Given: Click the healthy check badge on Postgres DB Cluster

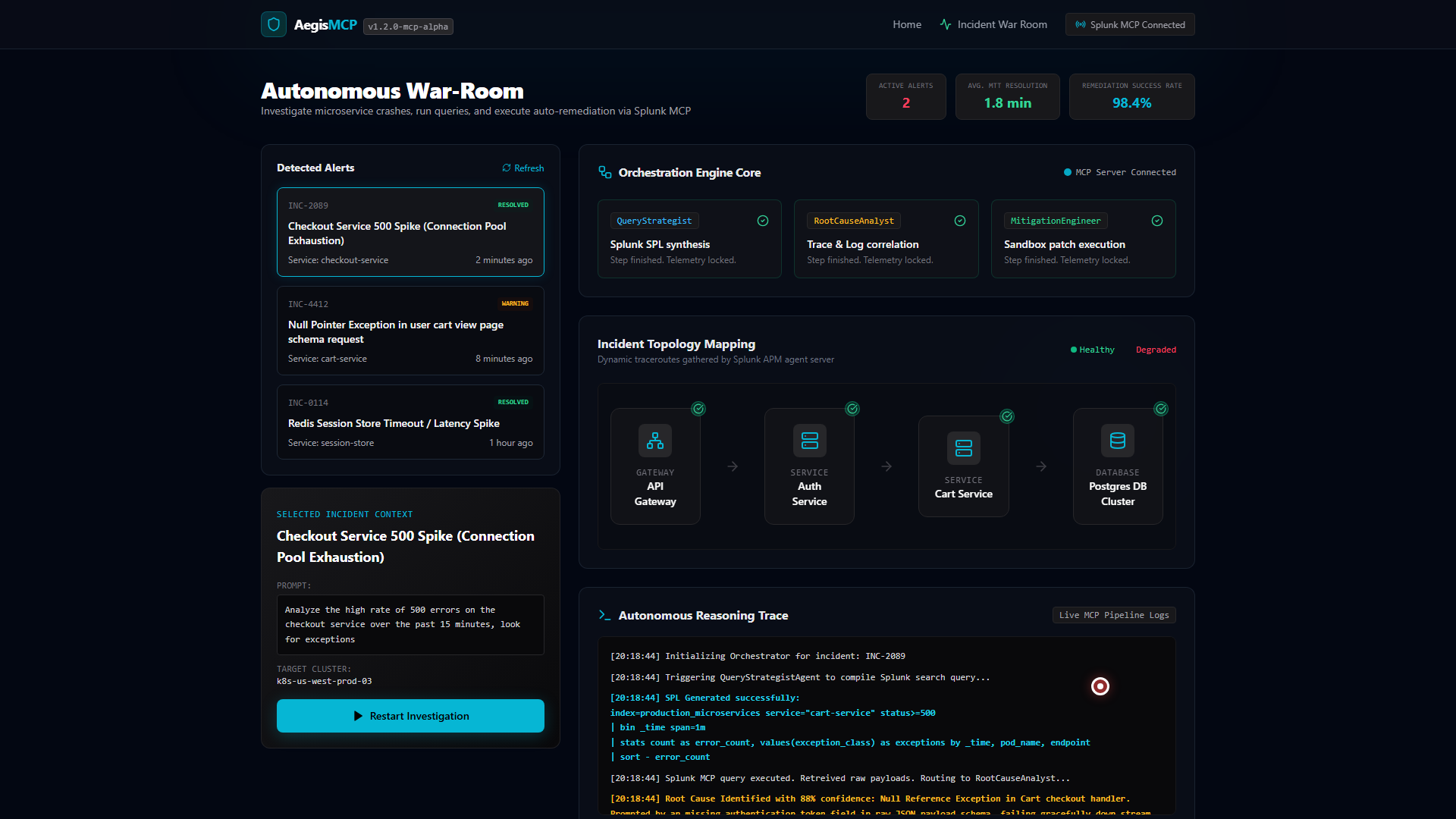Looking at the screenshot, I should pos(1161,409).
